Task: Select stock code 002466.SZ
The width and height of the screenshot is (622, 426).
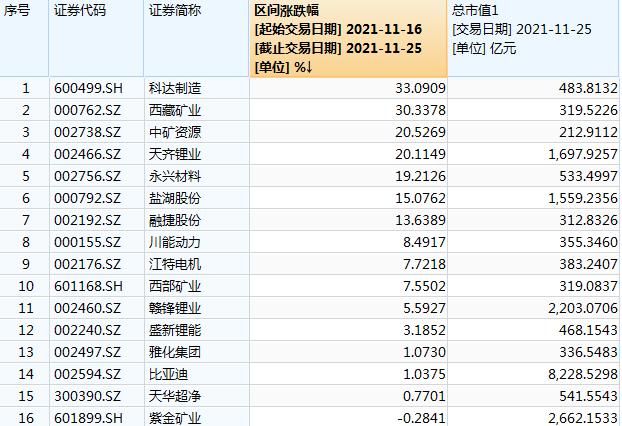Action: (87, 154)
